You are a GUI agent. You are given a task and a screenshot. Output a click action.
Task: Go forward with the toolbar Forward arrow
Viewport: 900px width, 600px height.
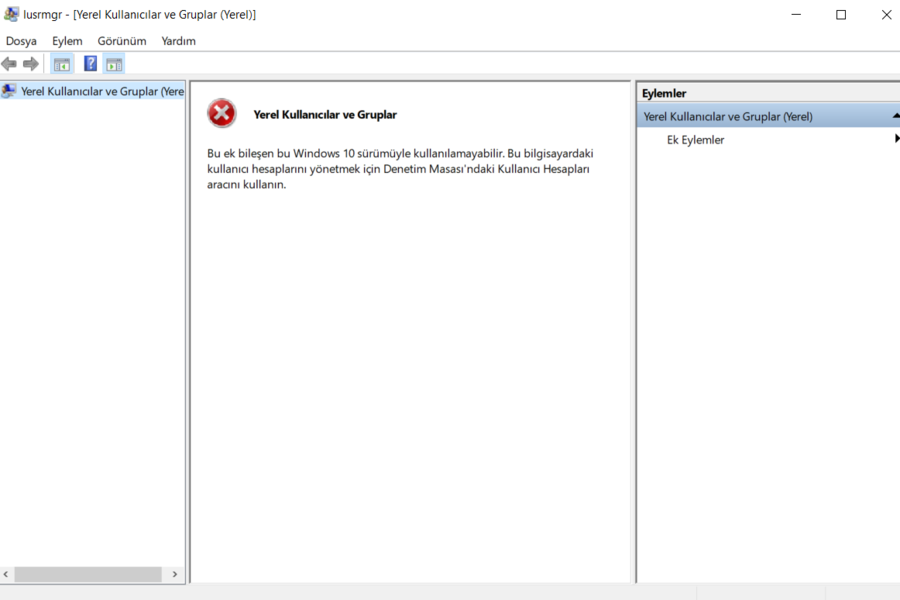click(x=30, y=64)
